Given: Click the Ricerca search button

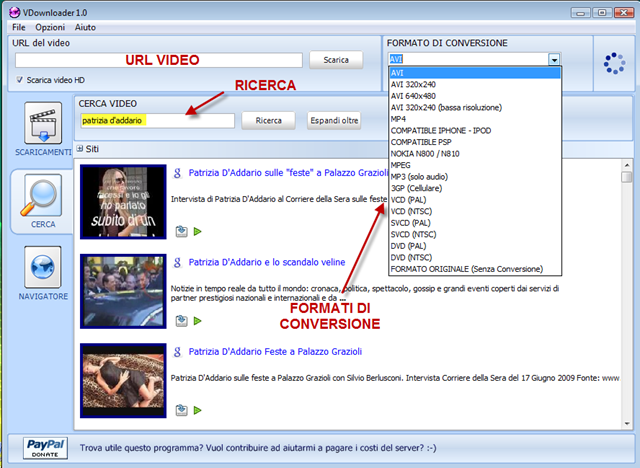Looking at the screenshot, I should coord(268,121).
